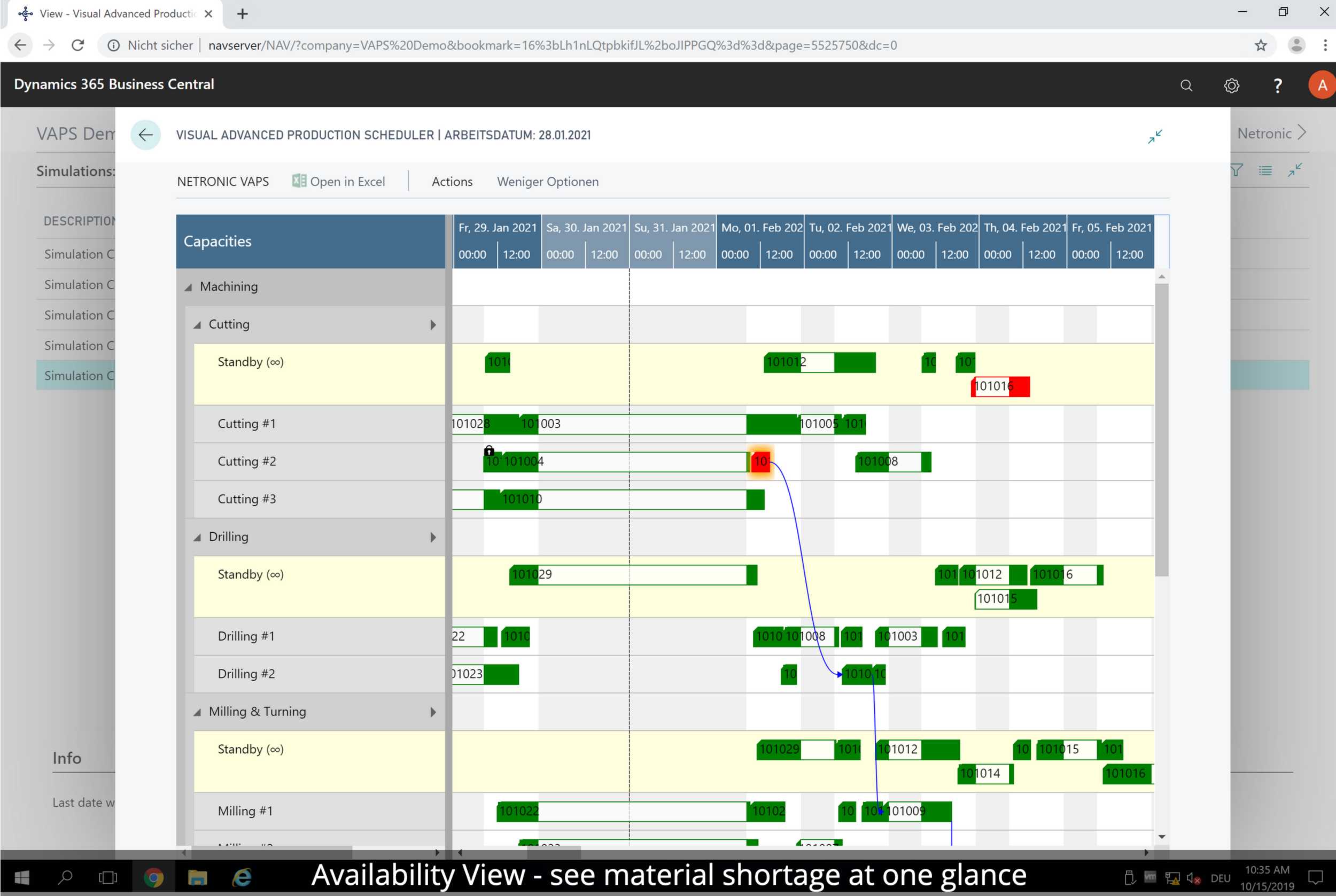This screenshot has width=1336, height=896.
Task: Click Weniger Optionen
Action: [547, 181]
